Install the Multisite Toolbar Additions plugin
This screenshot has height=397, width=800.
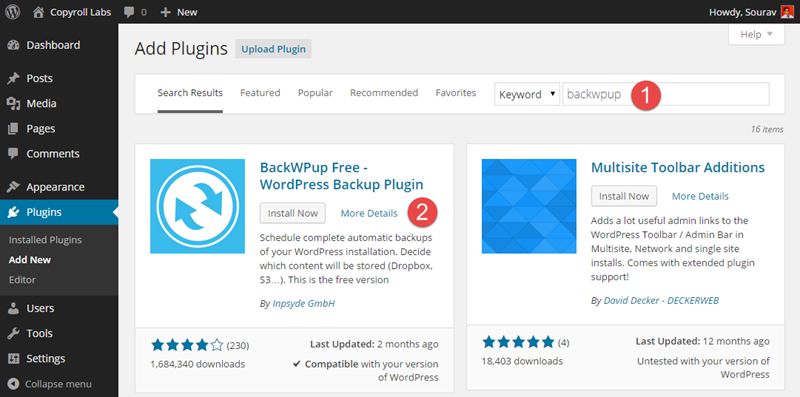624,196
